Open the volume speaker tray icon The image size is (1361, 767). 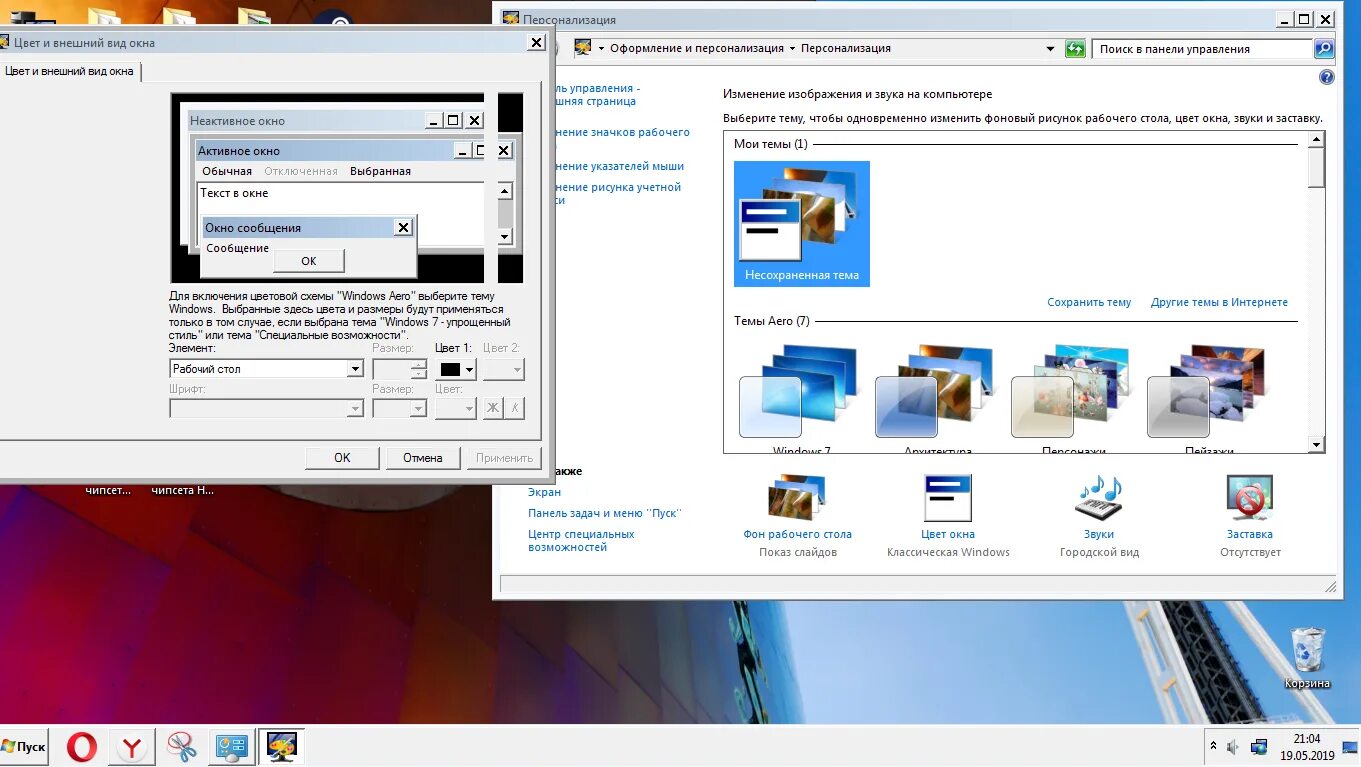coord(1233,747)
